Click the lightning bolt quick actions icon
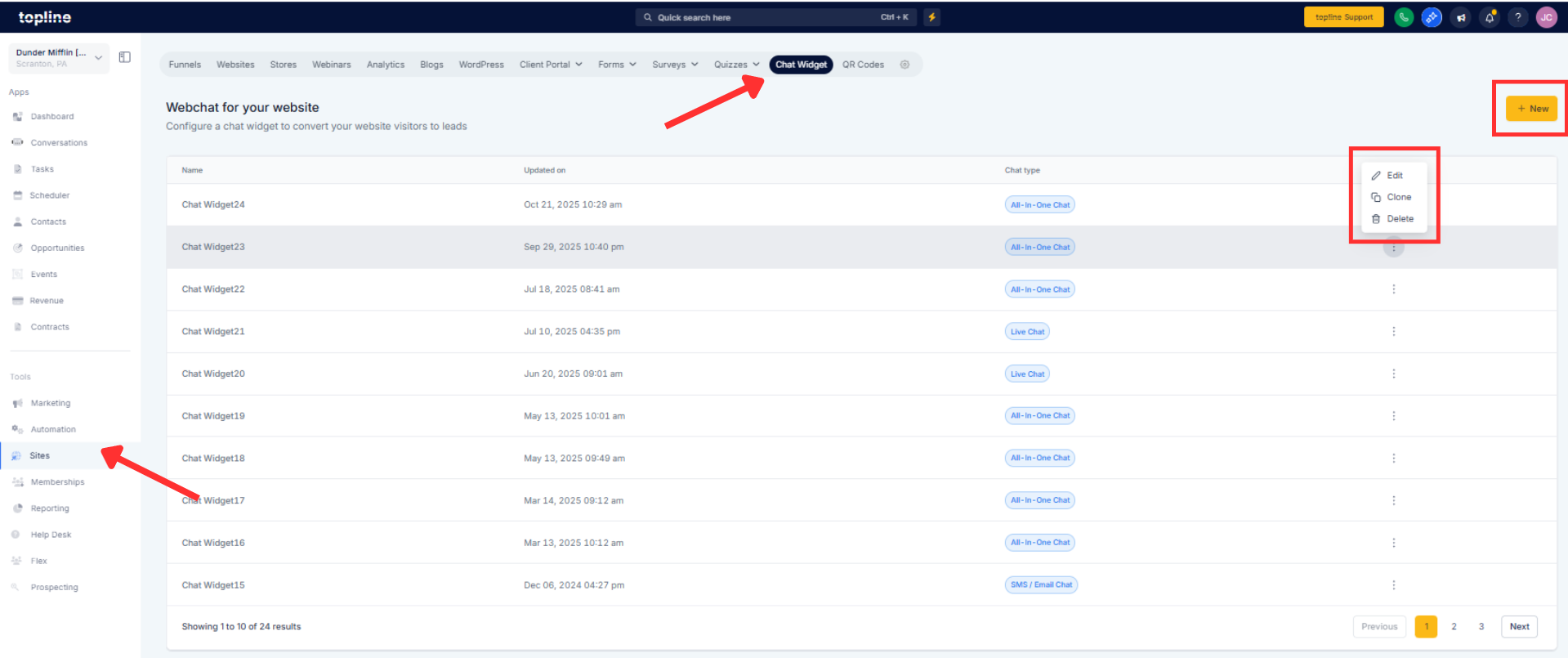 (931, 17)
